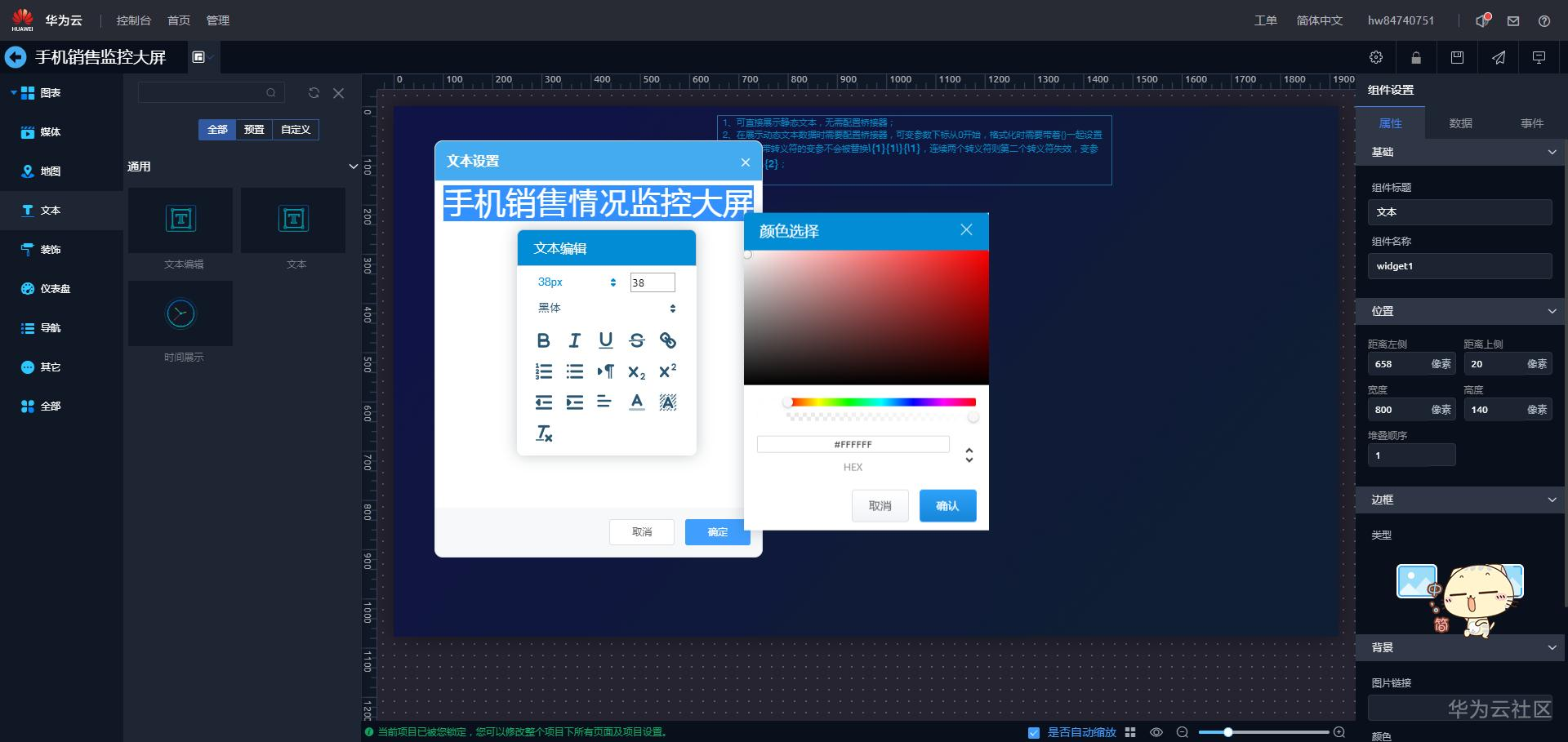Image resolution: width=1568 pixels, height=742 pixels.
Task: Increase the text indent
Action: [575, 402]
